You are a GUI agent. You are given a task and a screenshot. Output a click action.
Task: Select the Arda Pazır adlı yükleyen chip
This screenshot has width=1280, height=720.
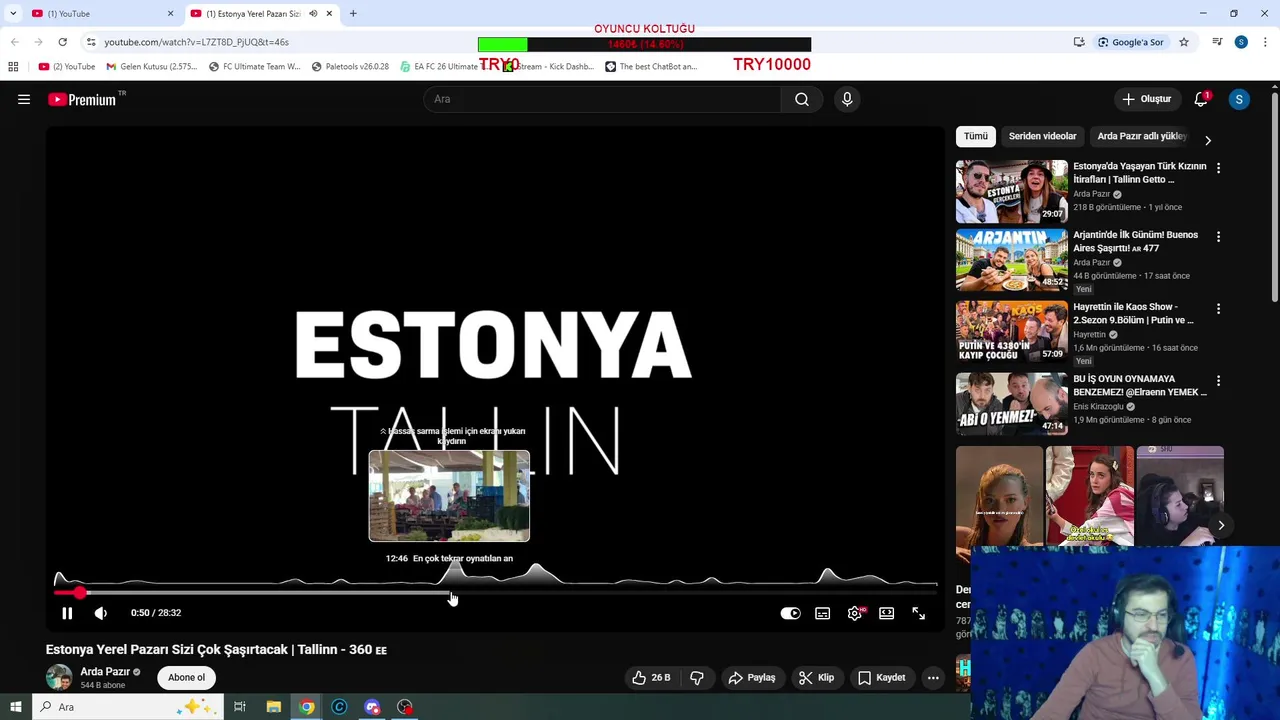(1141, 136)
